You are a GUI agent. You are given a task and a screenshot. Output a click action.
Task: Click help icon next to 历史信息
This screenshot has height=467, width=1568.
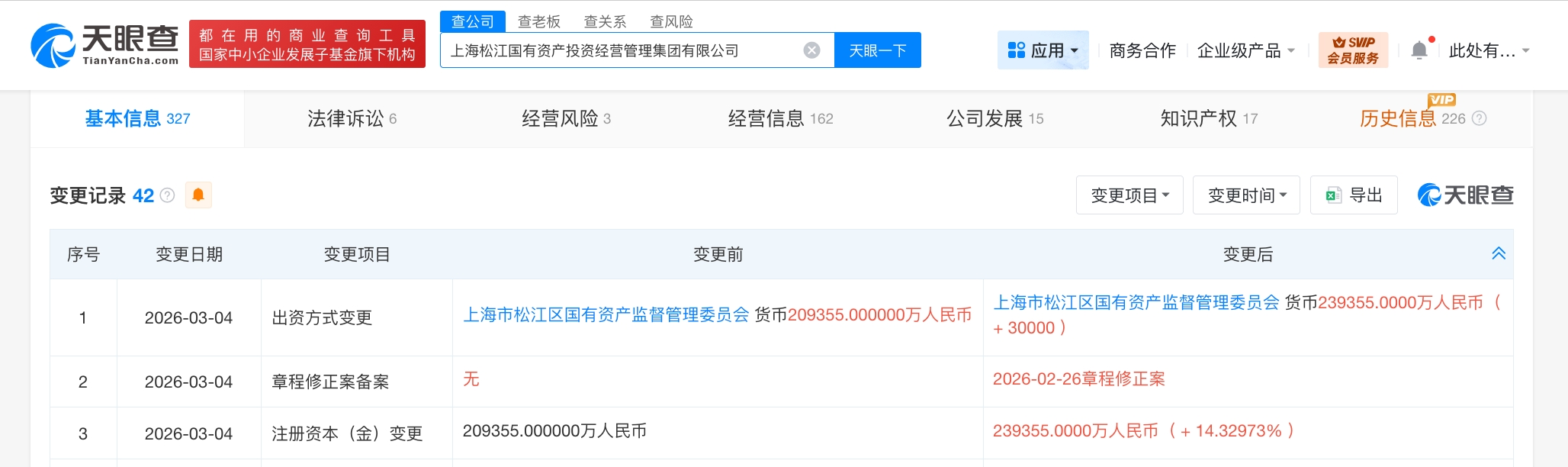(1479, 118)
